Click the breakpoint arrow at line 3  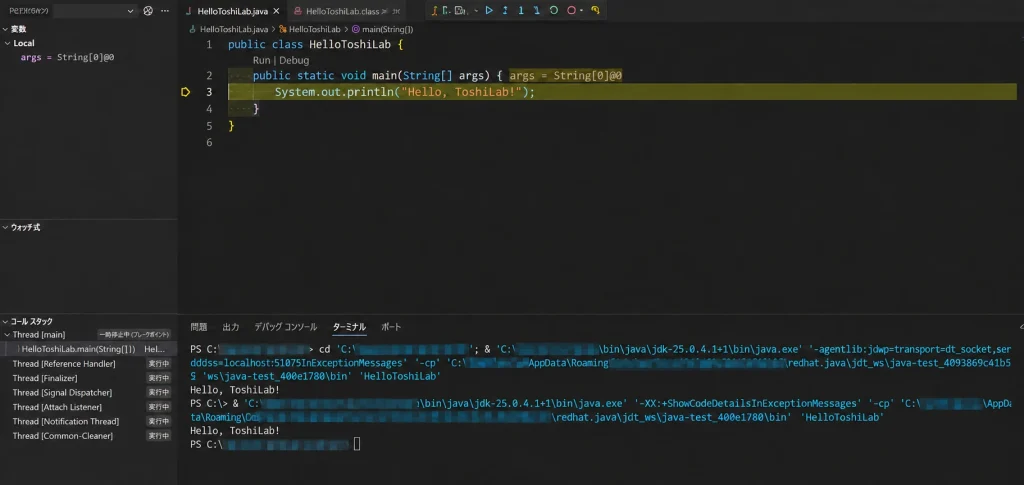click(185, 92)
